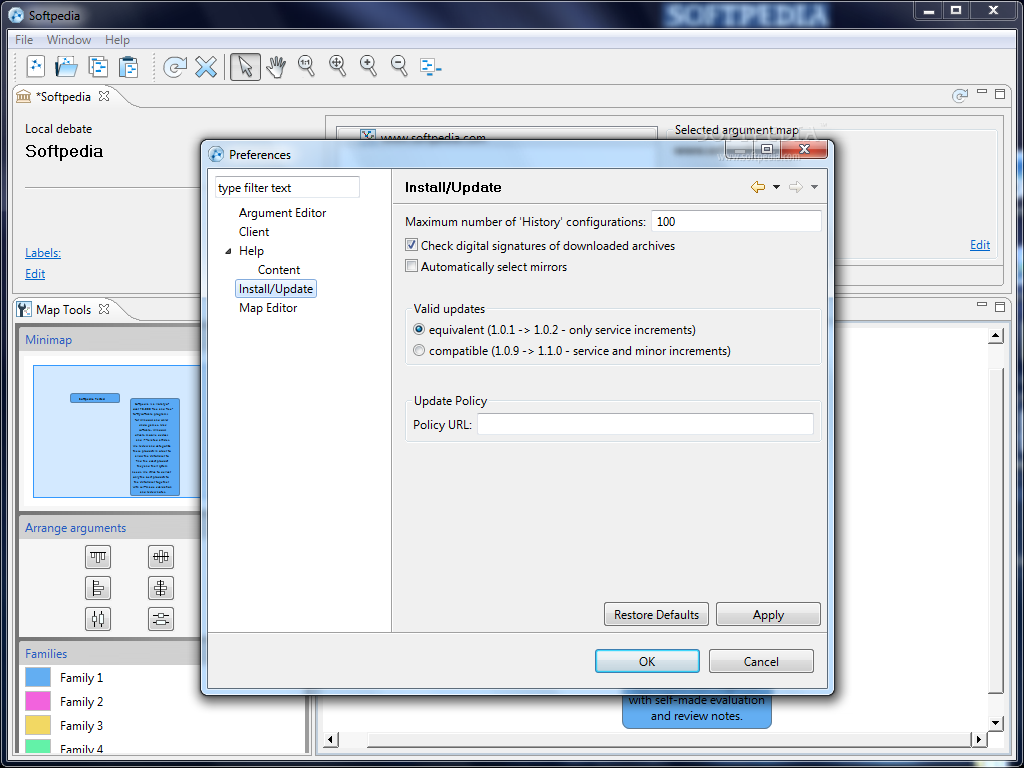Screen dimensions: 1024x768
Task: Collapse the Help tree node
Action: click(x=228, y=251)
